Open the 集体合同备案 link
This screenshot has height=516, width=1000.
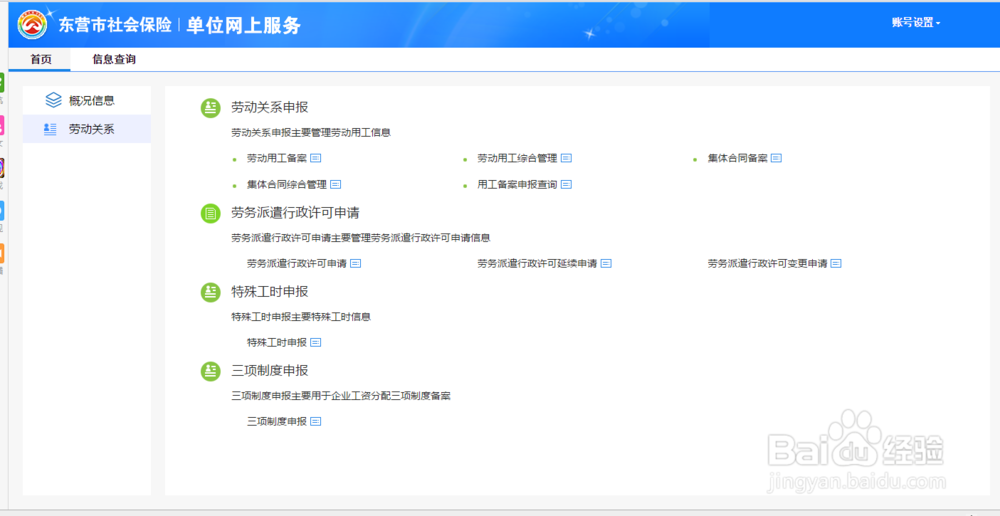[737, 158]
